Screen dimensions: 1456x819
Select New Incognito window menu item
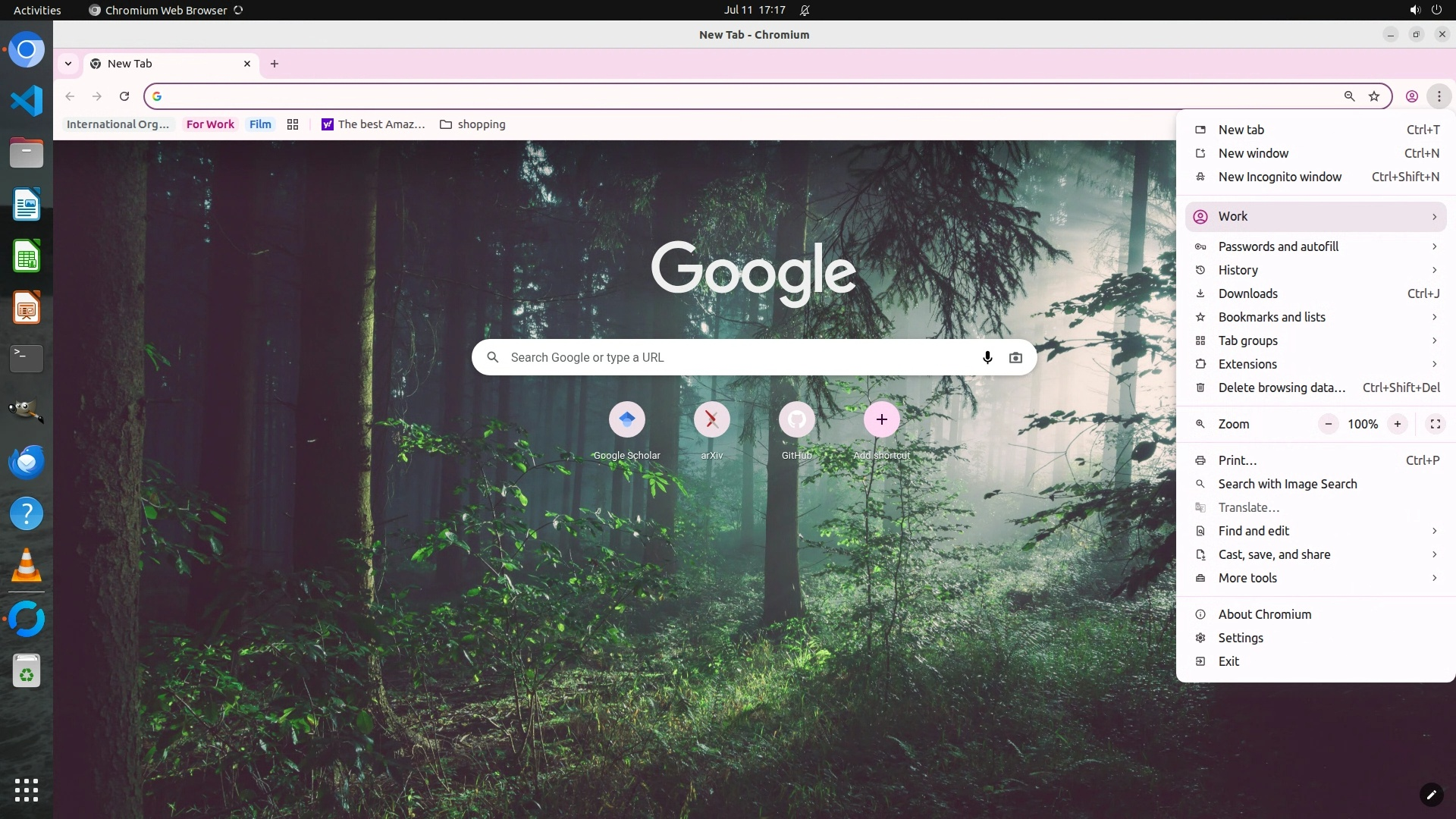1279,177
